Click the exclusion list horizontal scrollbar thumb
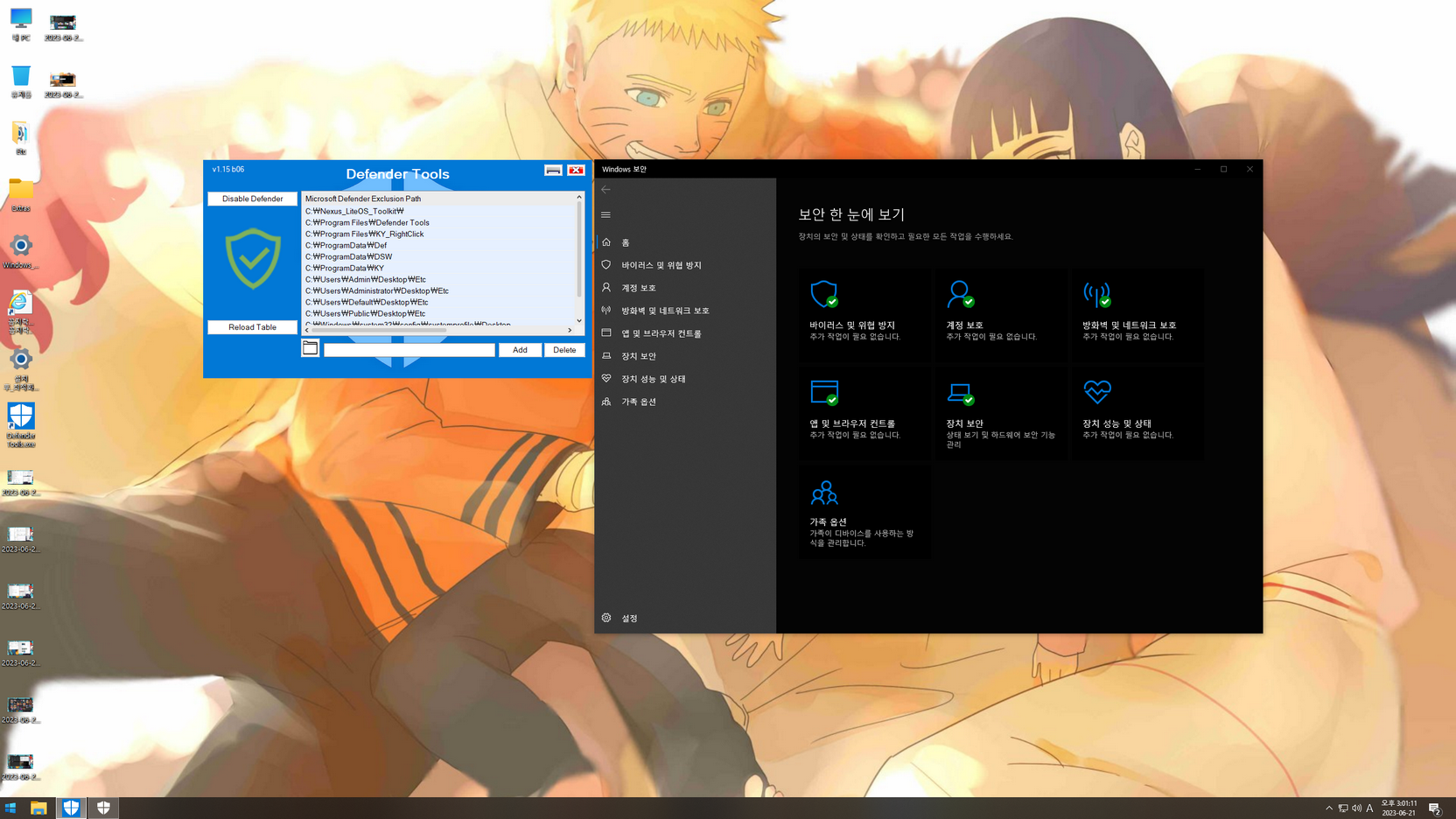The height and width of the screenshot is (819, 1456). (379, 330)
